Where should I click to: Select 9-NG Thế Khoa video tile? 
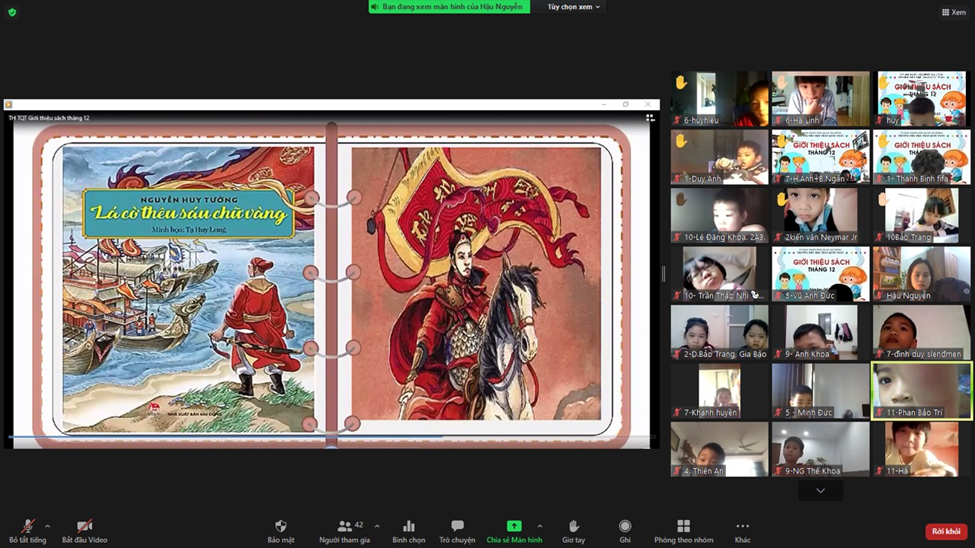[821, 449]
